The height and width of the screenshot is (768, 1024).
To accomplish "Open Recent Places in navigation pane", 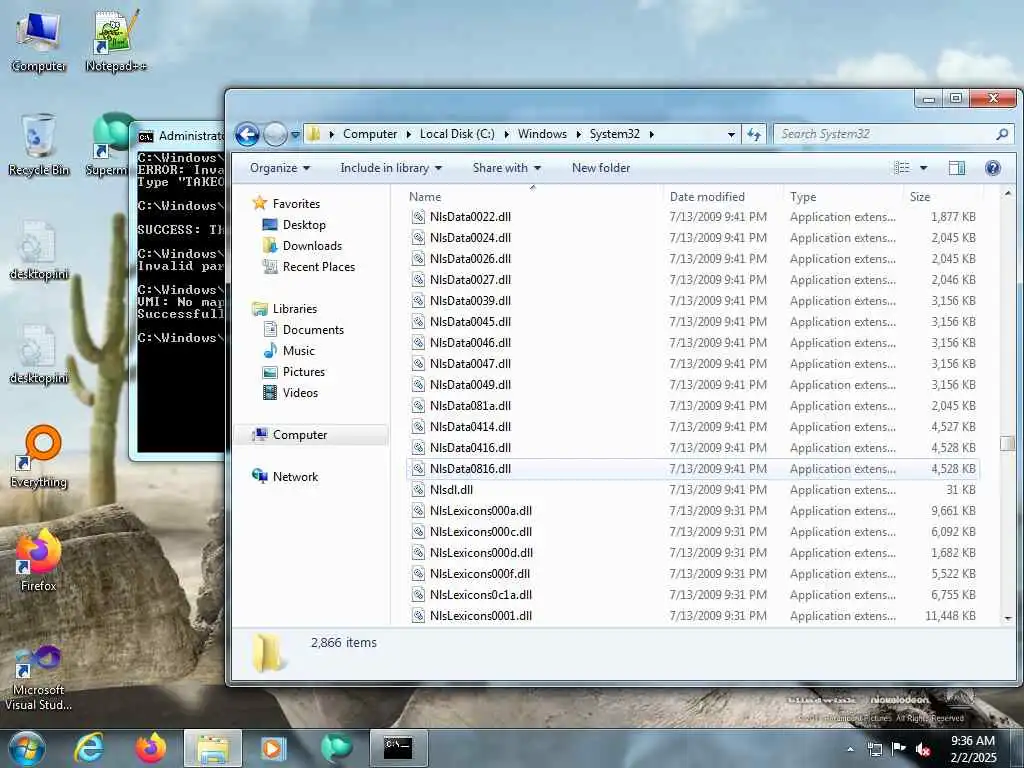I will click(319, 266).
